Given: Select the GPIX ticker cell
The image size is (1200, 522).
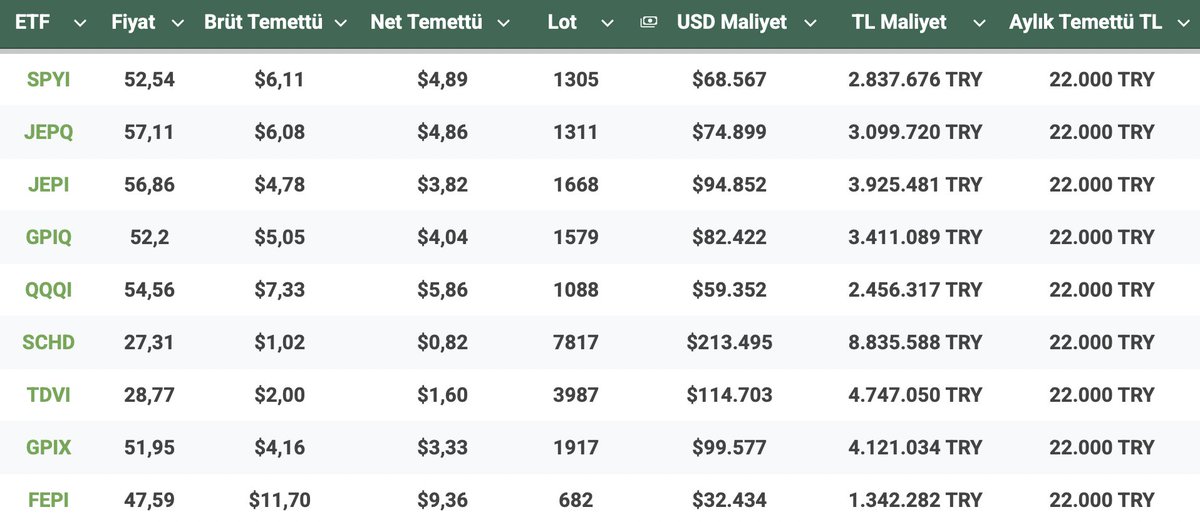Looking at the screenshot, I should point(48,447).
